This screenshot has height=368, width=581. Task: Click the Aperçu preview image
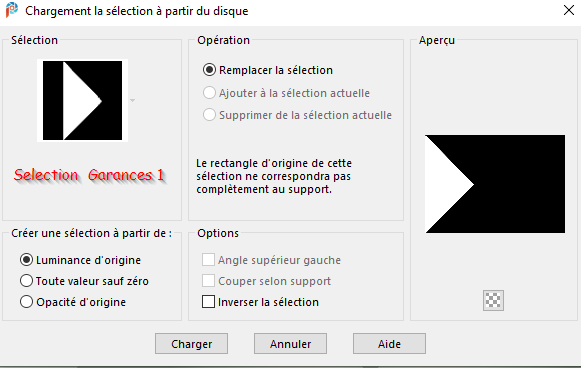(x=495, y=184)
